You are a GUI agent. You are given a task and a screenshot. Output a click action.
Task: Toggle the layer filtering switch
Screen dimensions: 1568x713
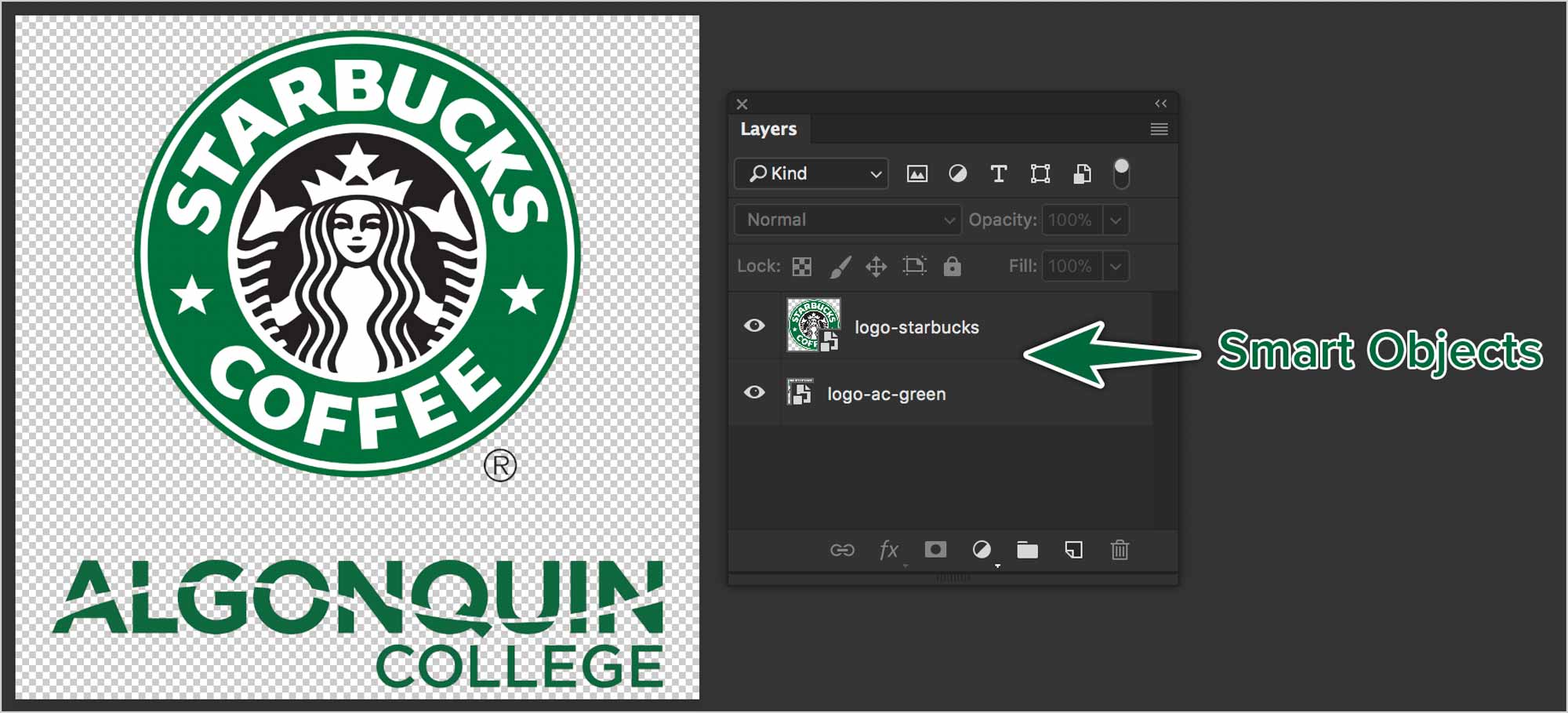coord(1122,173)
